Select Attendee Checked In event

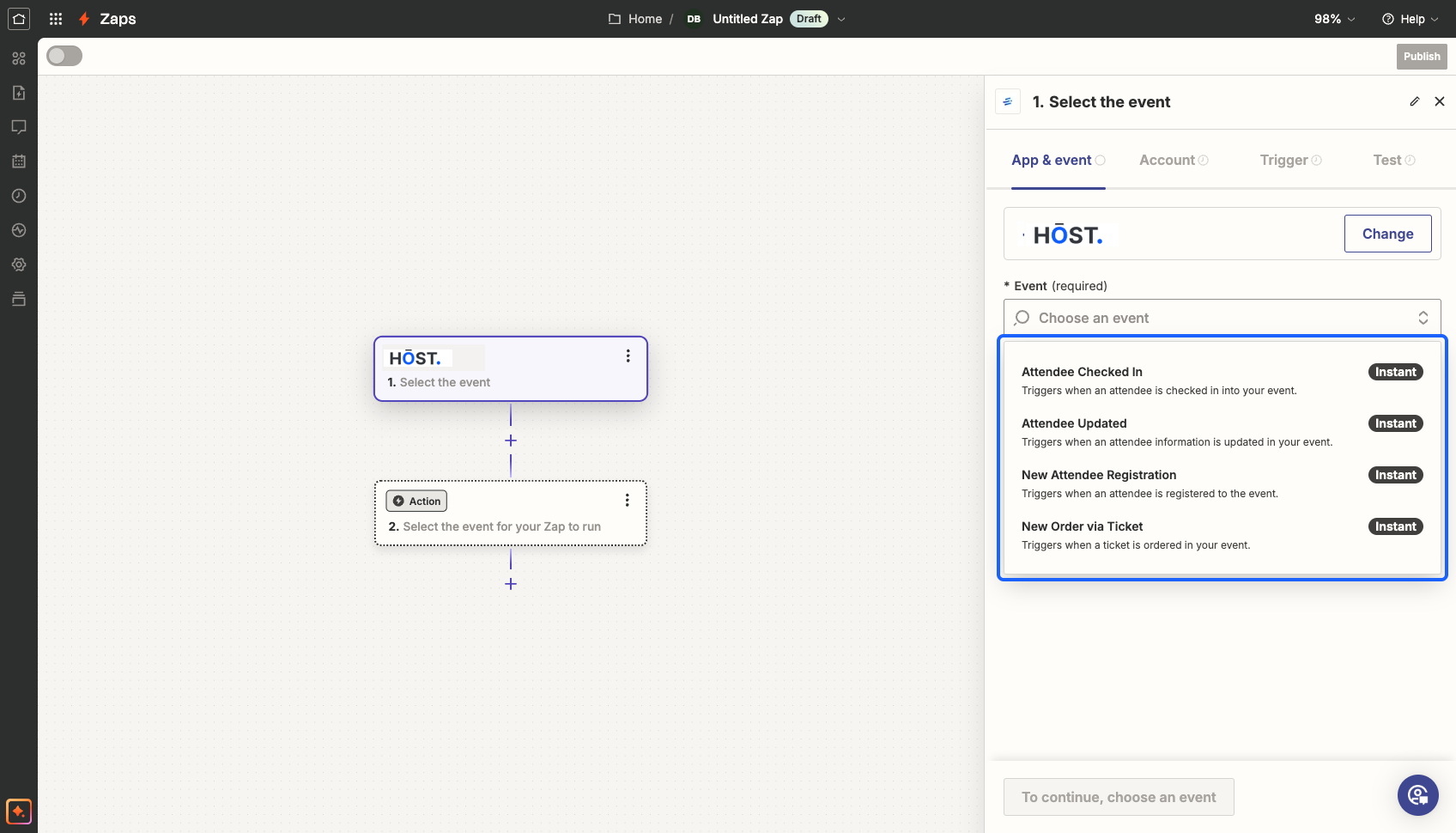(x=1222, y=380)
